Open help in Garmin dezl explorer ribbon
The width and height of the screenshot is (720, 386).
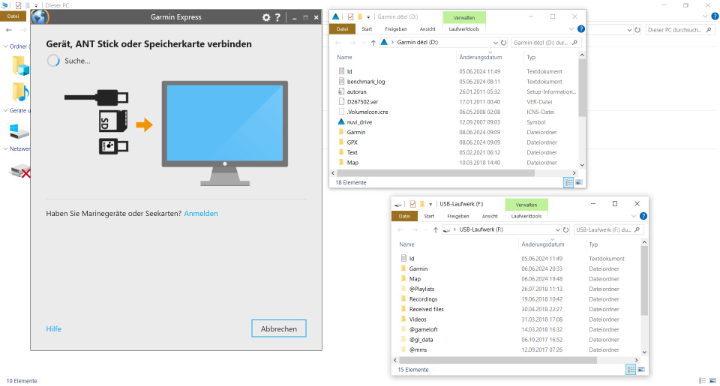(581, 29)
